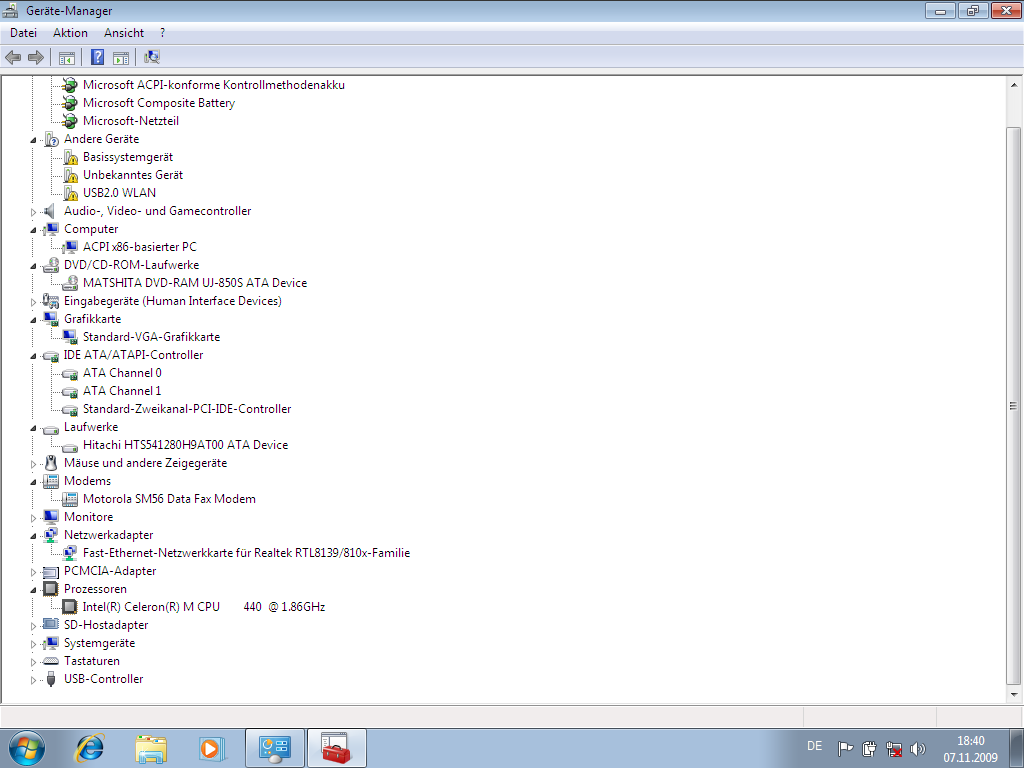The image size is (1024, 768).
Task: Select the Netzwerkadapter category label
Action: 108,535
